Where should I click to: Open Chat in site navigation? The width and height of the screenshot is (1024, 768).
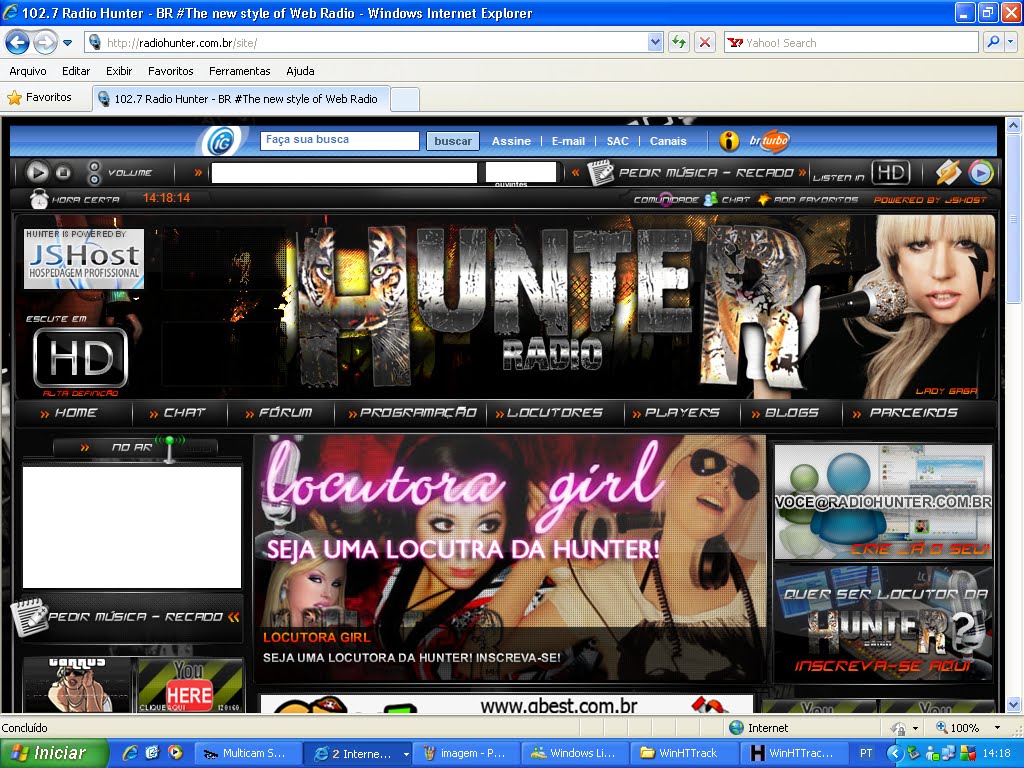click(177, 413)
